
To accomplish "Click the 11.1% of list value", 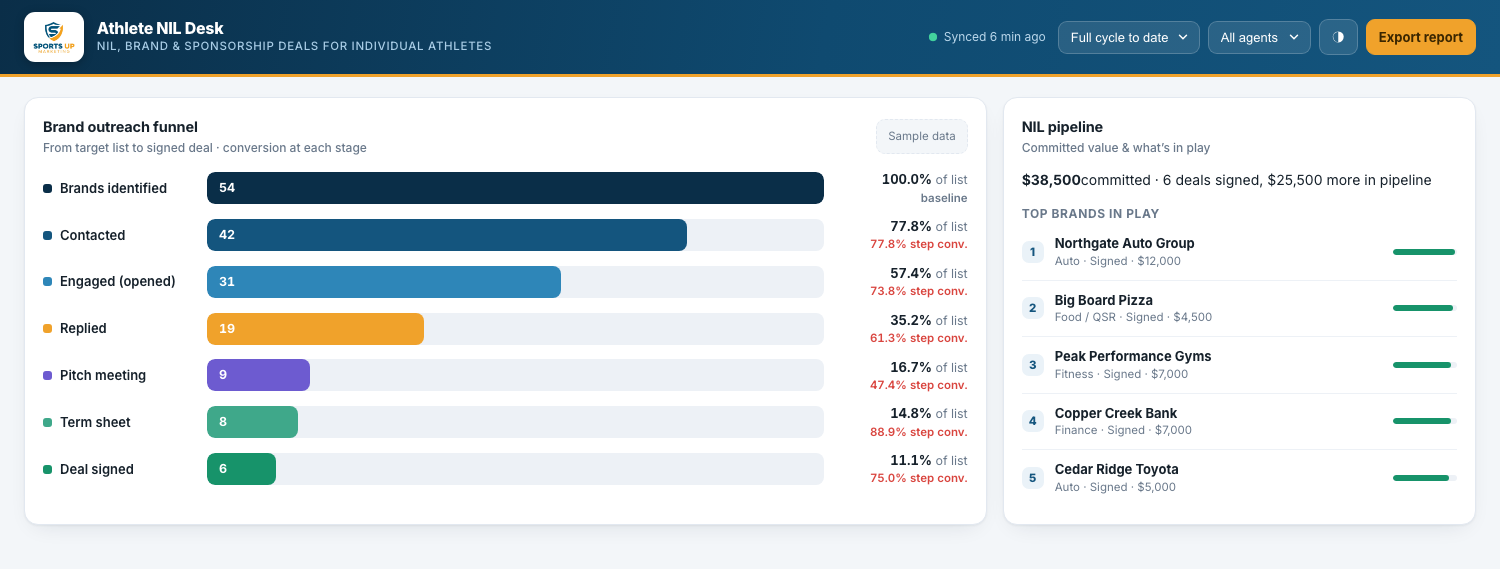I will (929, 460).
